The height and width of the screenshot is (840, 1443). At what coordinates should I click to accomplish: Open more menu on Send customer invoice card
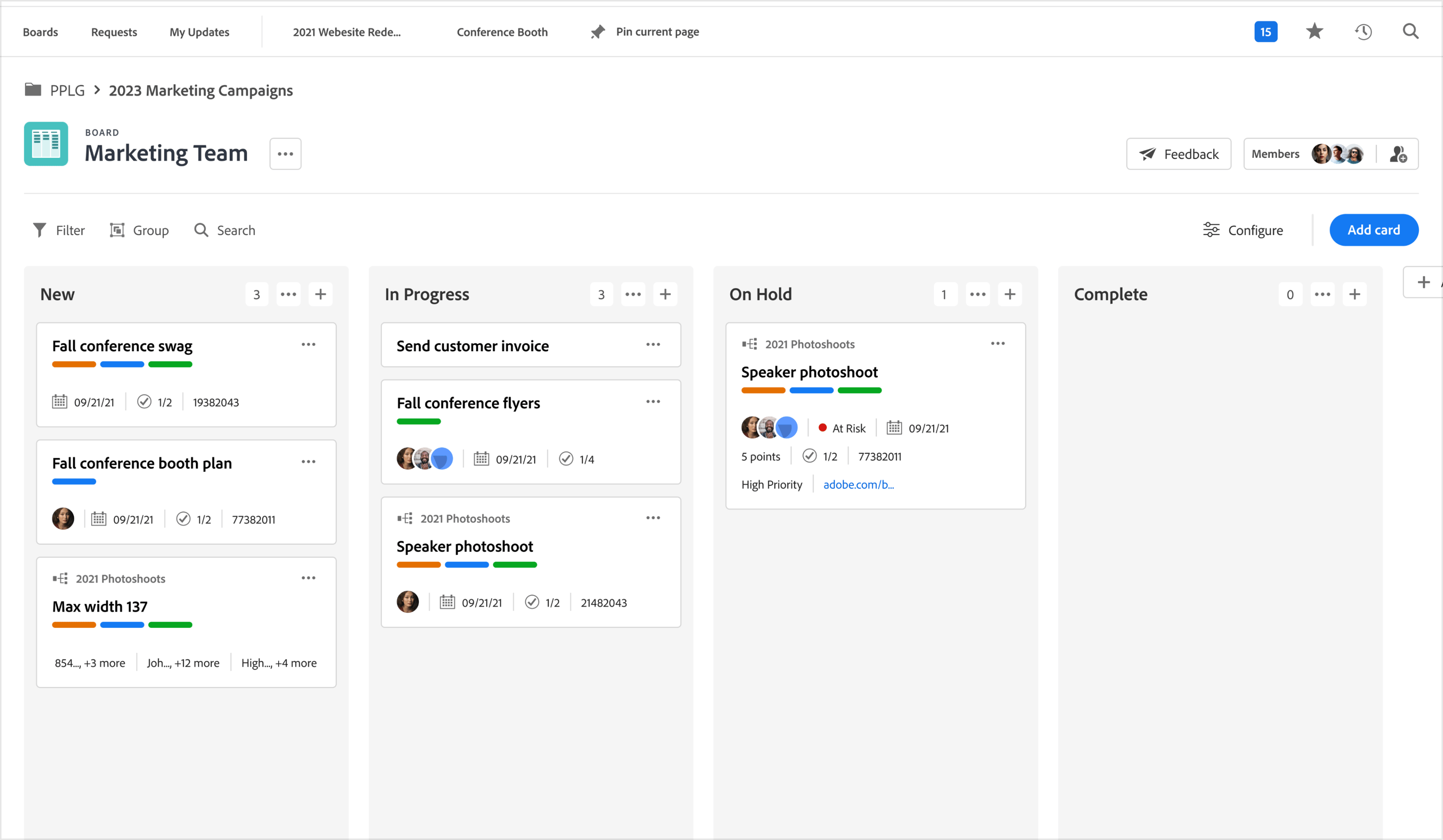coord(653,345)
